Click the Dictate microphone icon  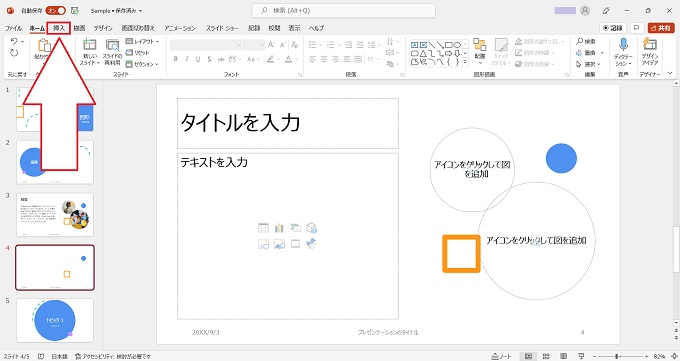tap(623, 45)
